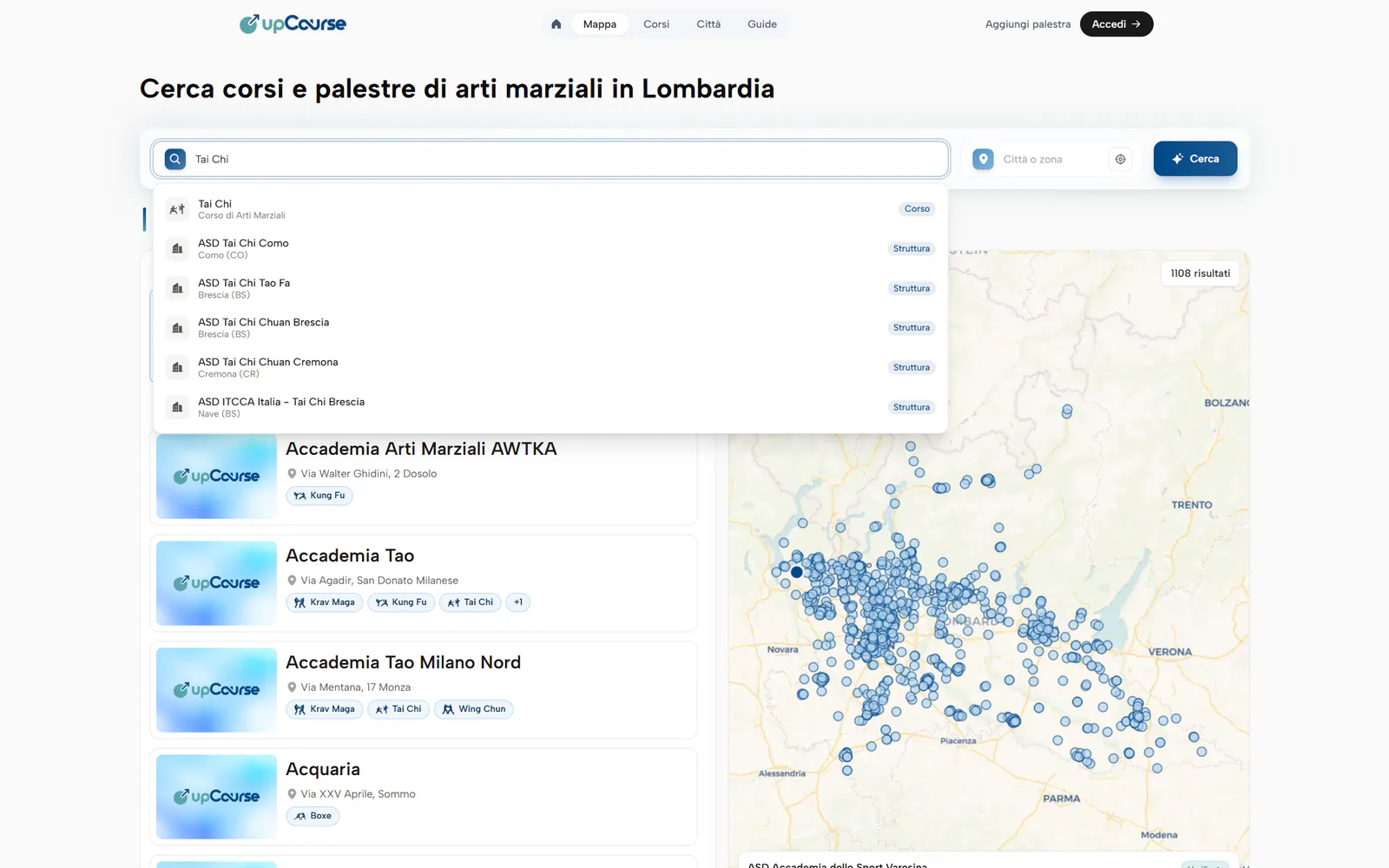Select the Mappa tab
This screenshot has width=1389, height=868.
[x=600, y=24]
